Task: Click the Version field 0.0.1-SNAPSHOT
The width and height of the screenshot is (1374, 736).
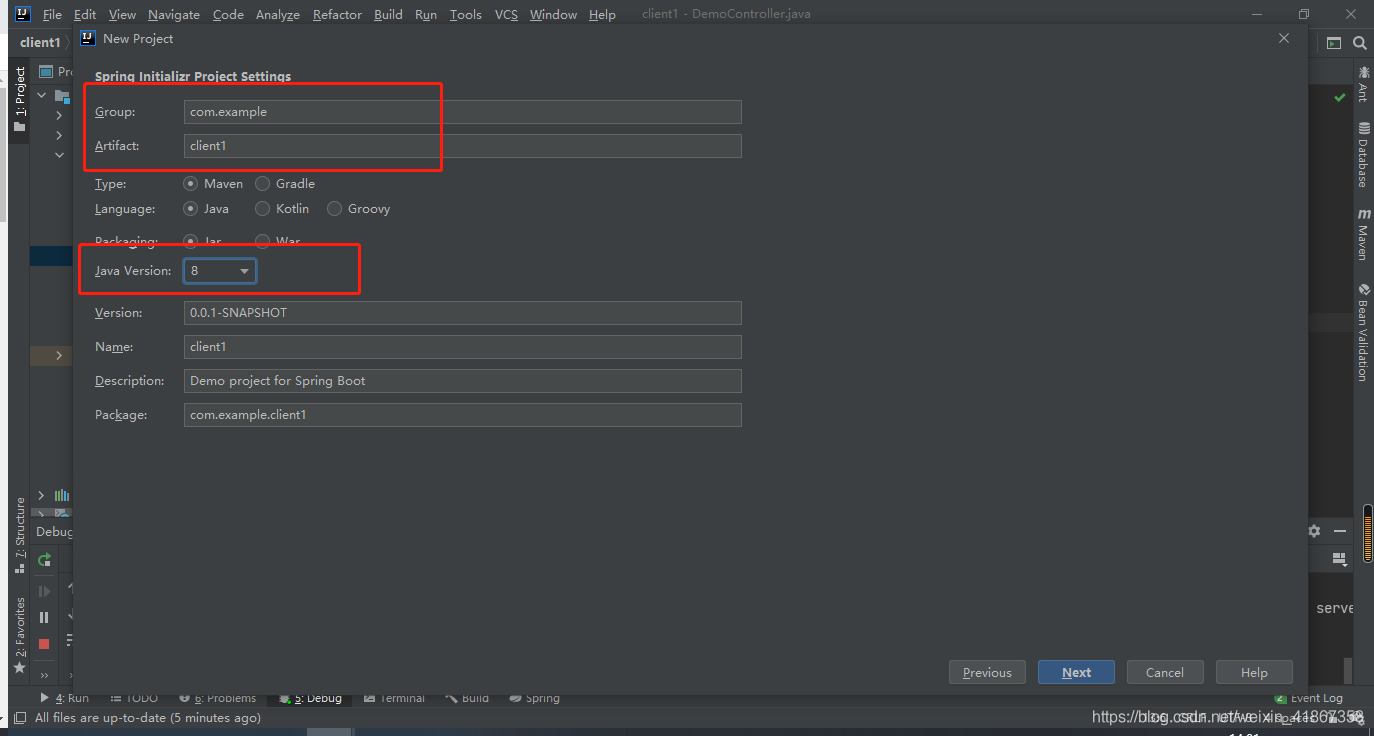Action: pyautogui.click(x=462, y=313)
